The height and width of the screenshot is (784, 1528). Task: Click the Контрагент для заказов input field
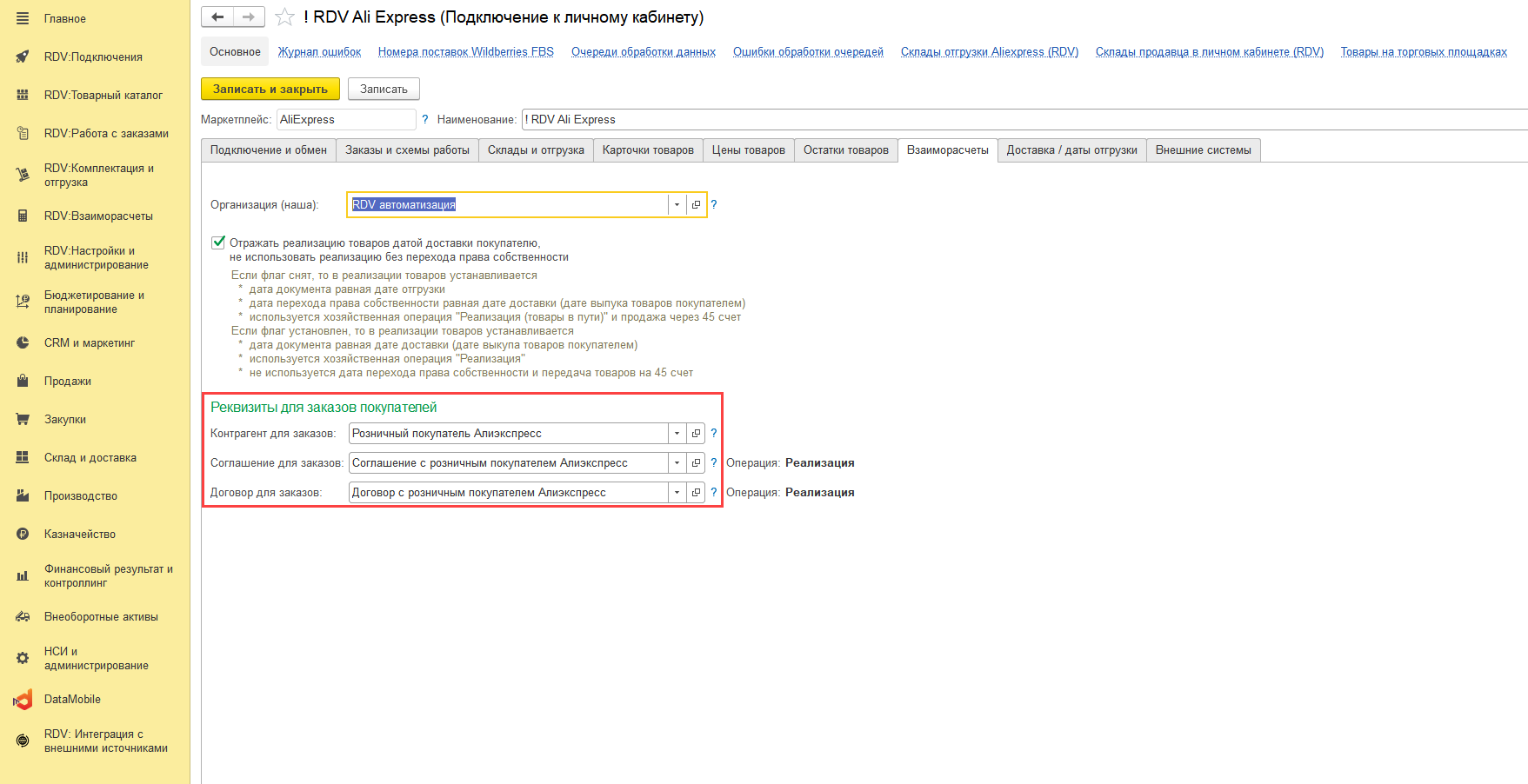click(x=508, y=433)
